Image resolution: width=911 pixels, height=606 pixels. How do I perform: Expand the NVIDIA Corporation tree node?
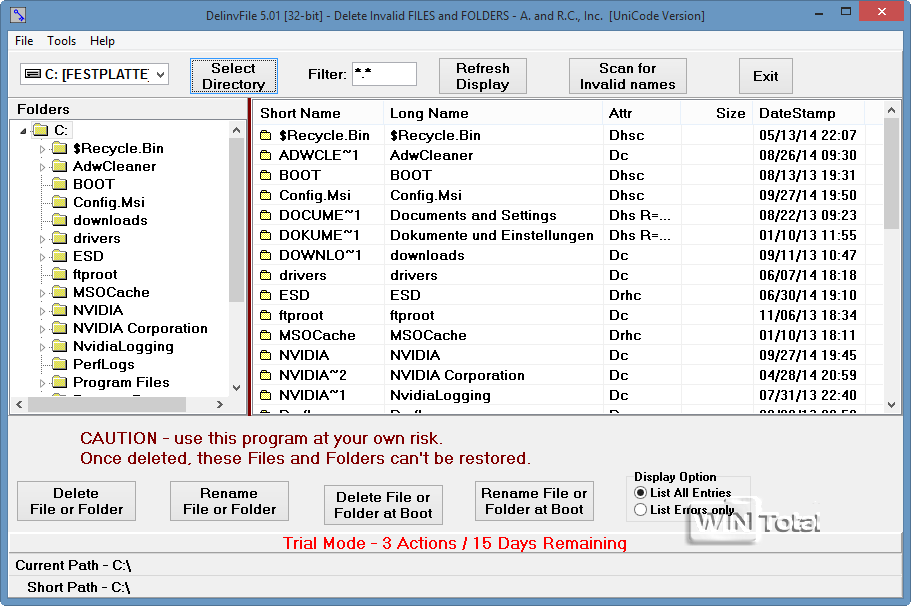[42, 329]
